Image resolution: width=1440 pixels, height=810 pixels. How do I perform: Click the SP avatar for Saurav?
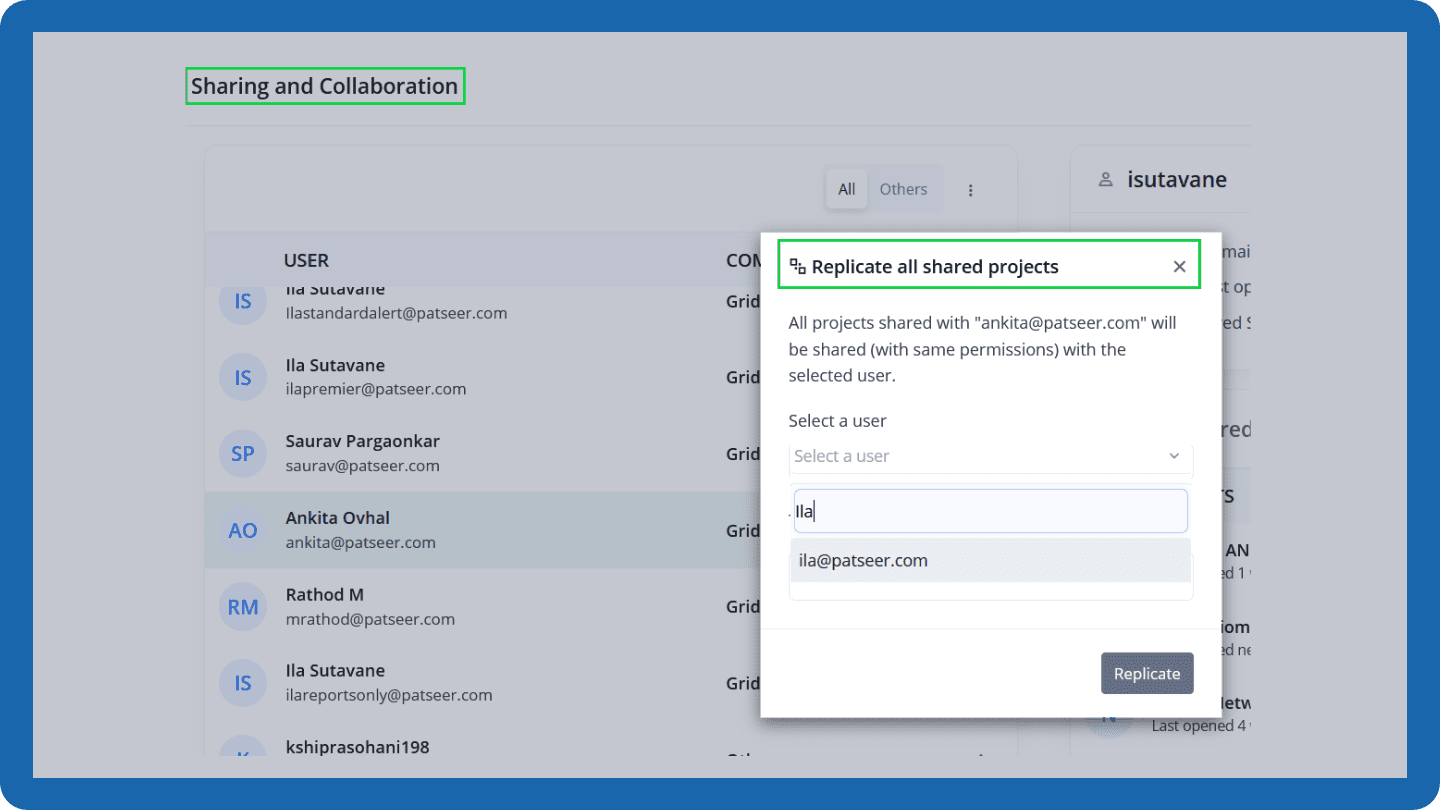pyautogui.click(x=243, y=454)
